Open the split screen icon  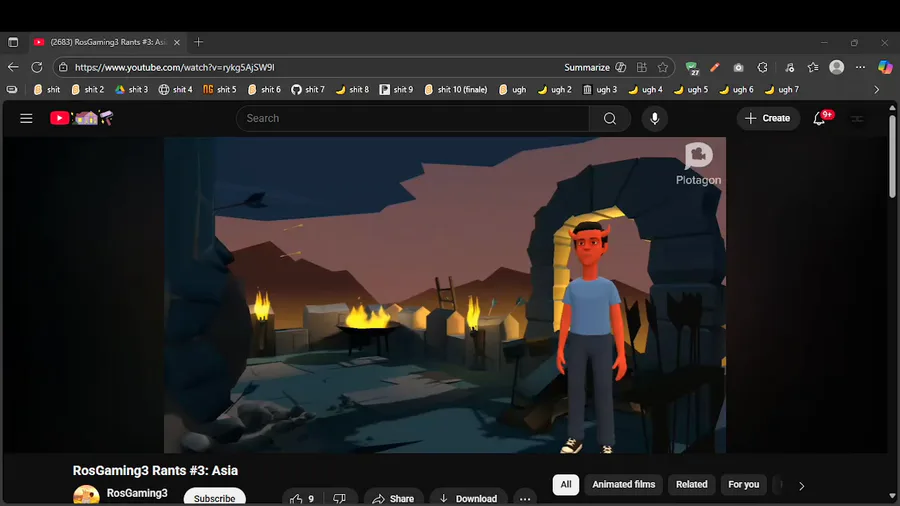(642, 67)
